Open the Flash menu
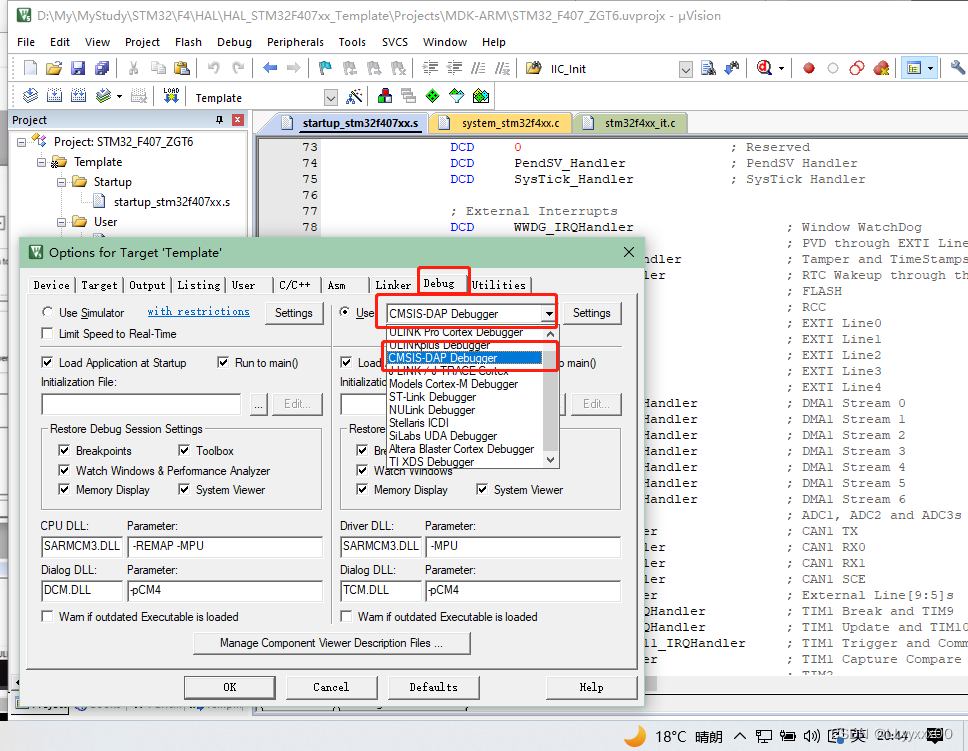The image size is (968, 751). (188, 42)
